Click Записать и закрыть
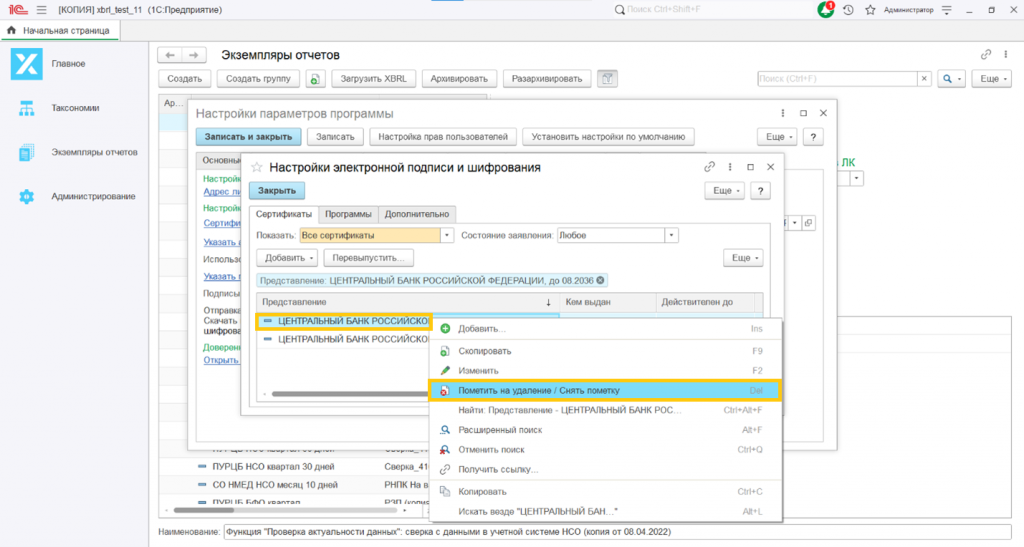 tap(248, 137)
